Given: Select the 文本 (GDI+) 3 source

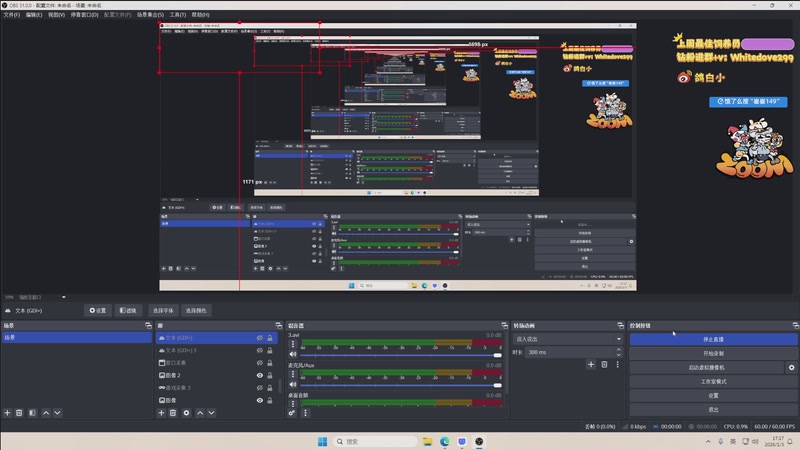Looking at the screenshot, I should pos(217,351).
